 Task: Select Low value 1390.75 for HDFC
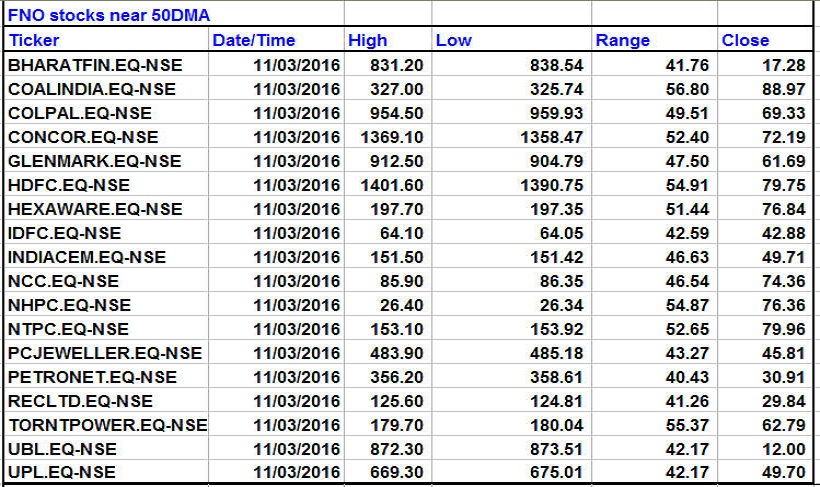[552, 185]
